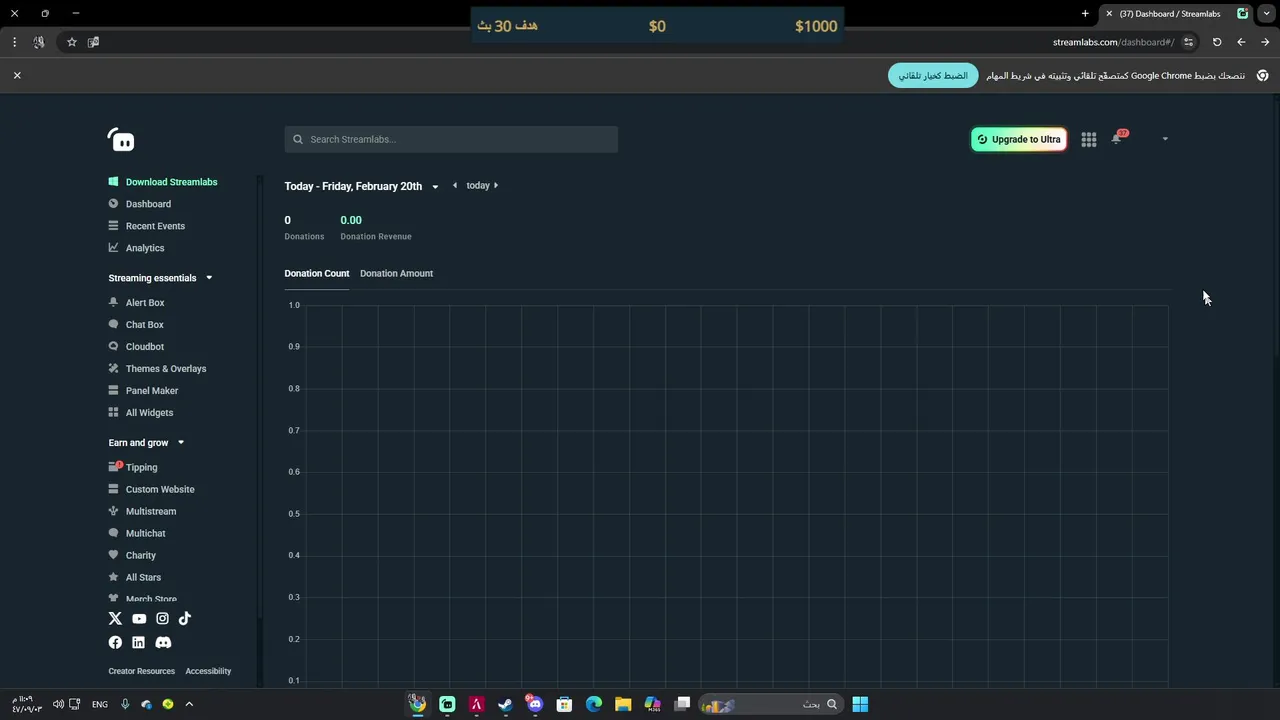
Task: Open Creator Resources link
Action: click(141, 671)
